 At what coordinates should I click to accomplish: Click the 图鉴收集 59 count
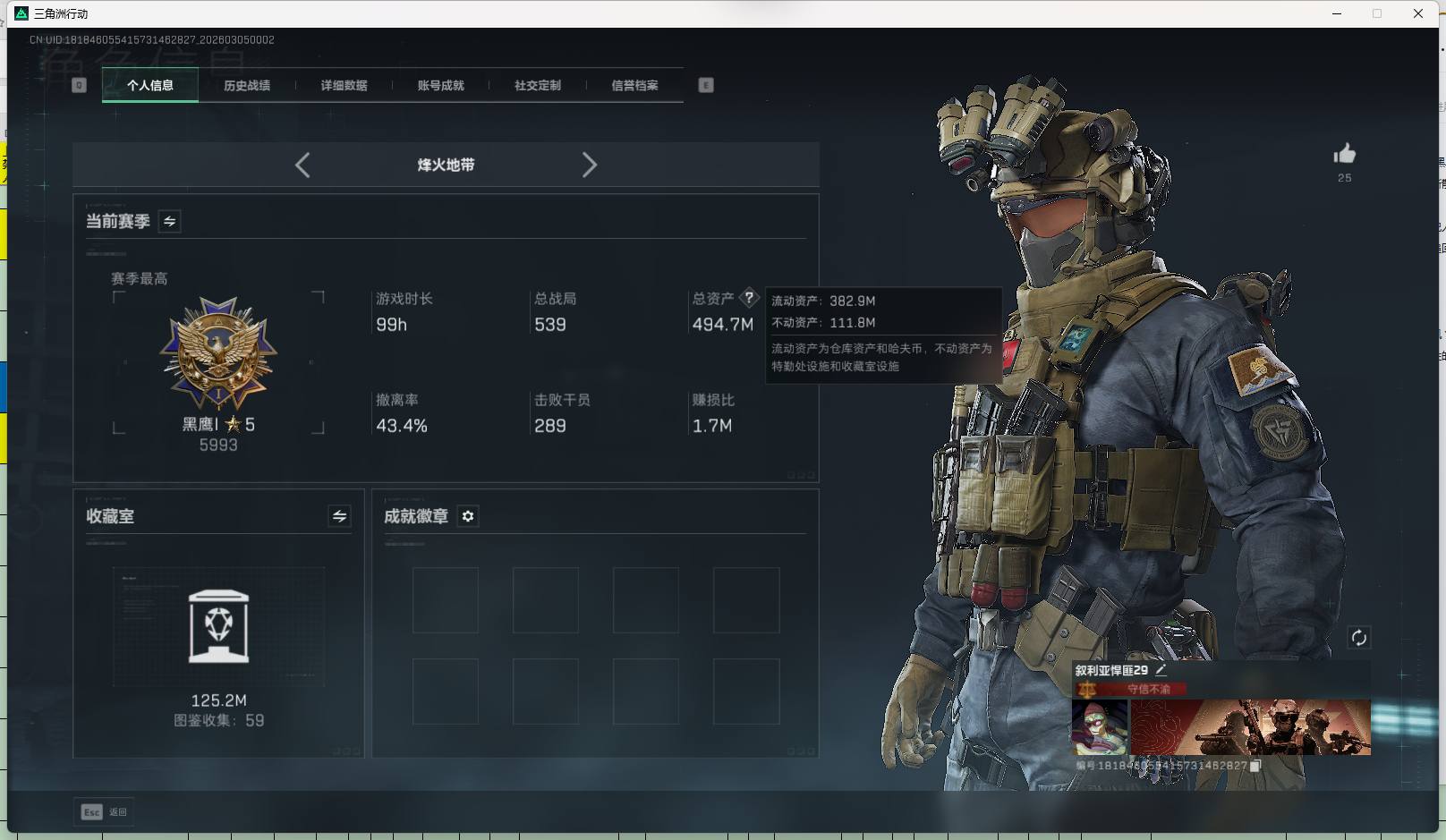click(x=218, y=720)
